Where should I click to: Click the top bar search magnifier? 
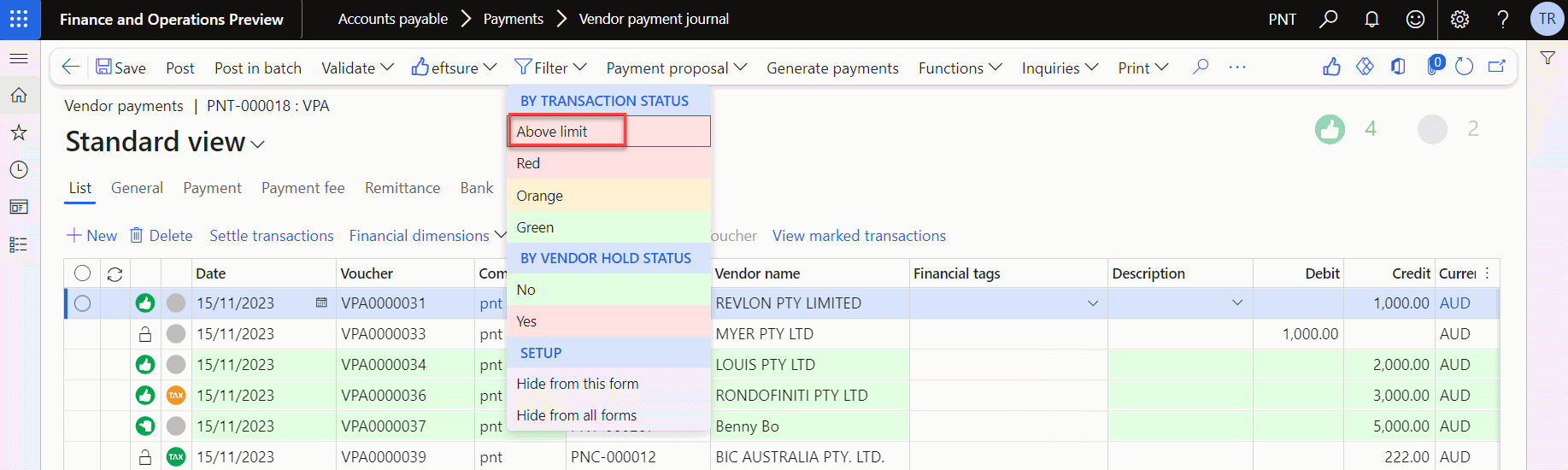[1328, 19]
